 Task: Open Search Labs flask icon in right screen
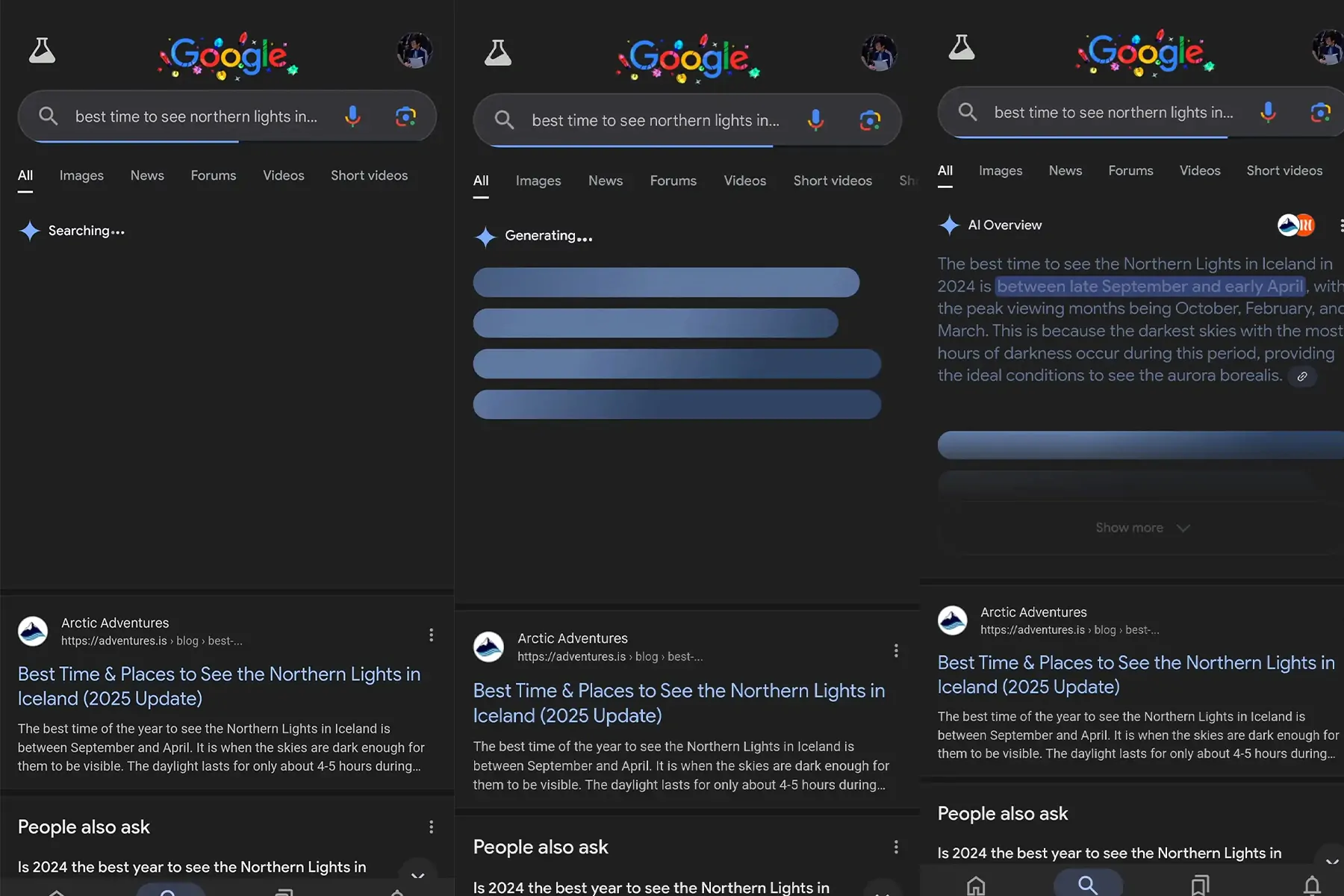[962, 47]
